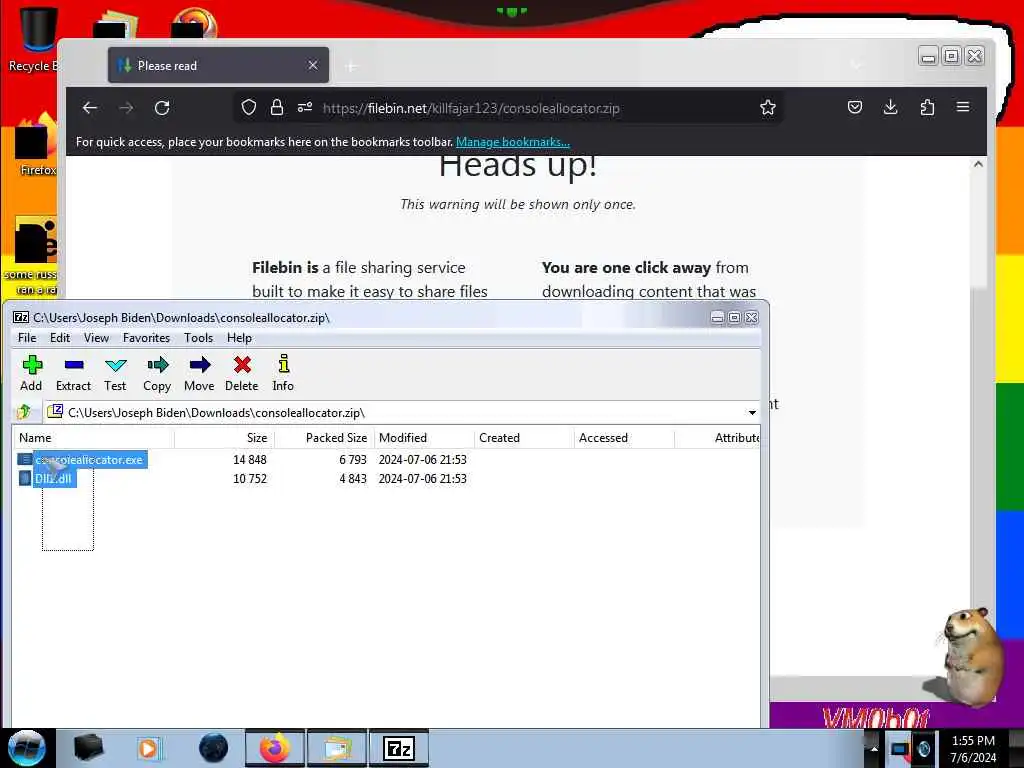1024x768 pixels.
Task: Click the packed size 6 793 cell
Action: 353,460
